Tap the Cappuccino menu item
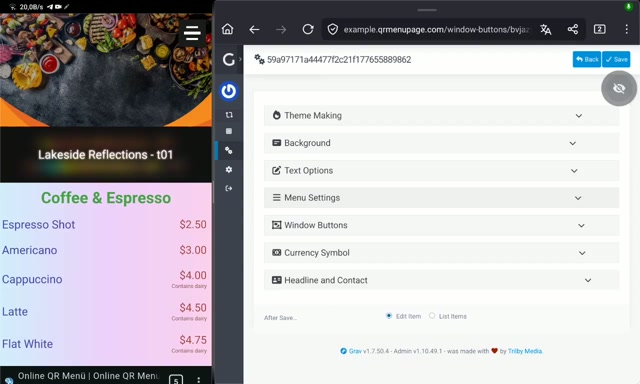This screenshot has width=640, height=384. pyautogui.click(x=32, y=280)
